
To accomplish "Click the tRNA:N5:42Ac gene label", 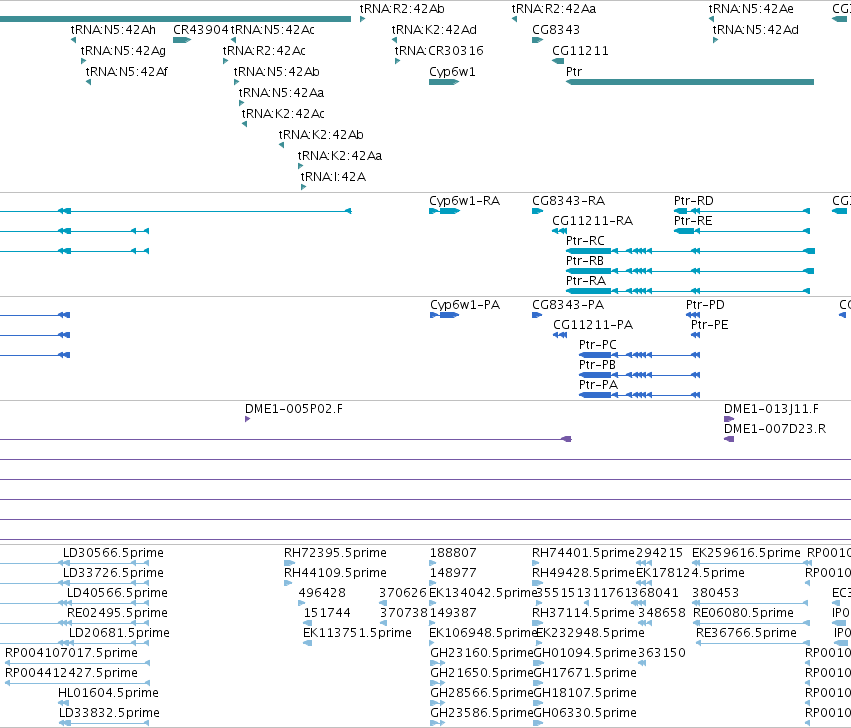I will [272, 30].
